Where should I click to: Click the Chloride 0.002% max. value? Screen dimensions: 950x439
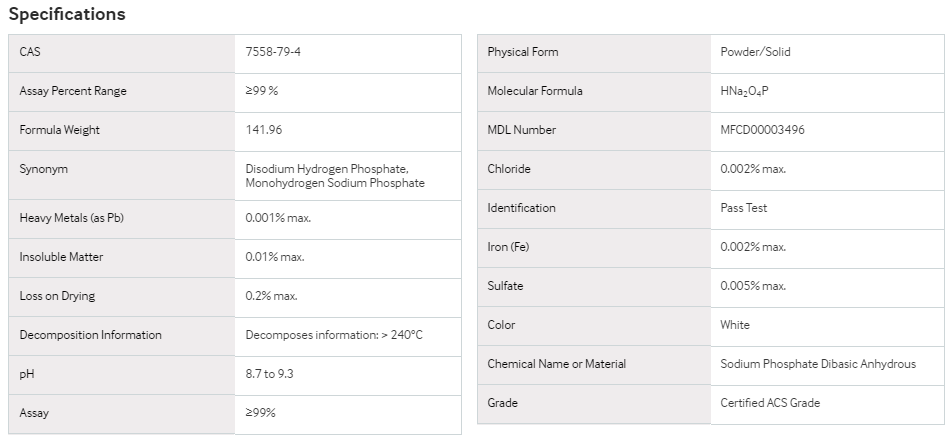click(x=753, y=169)
